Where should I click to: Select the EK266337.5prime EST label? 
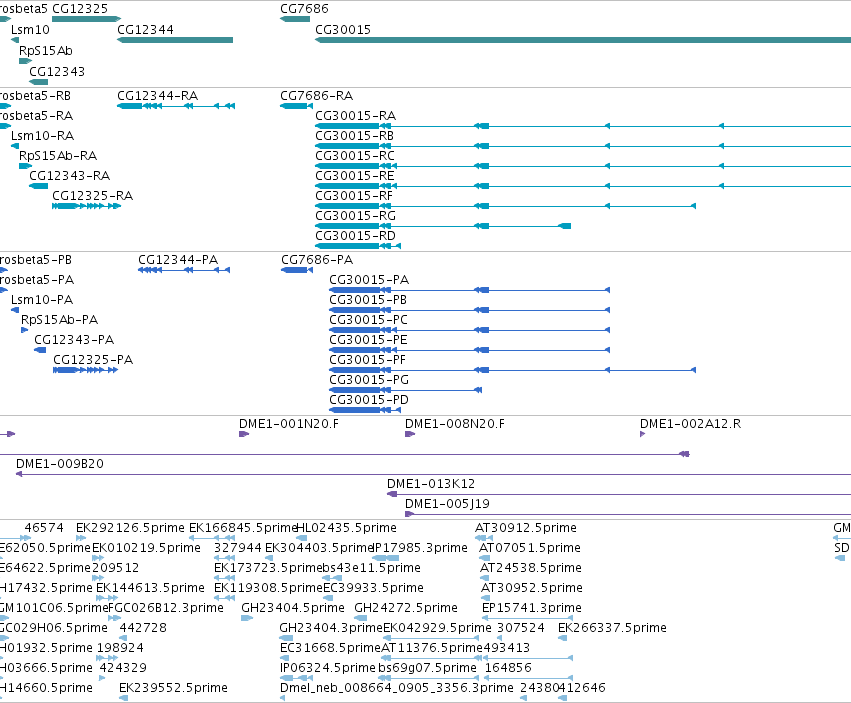coord(612,628)
